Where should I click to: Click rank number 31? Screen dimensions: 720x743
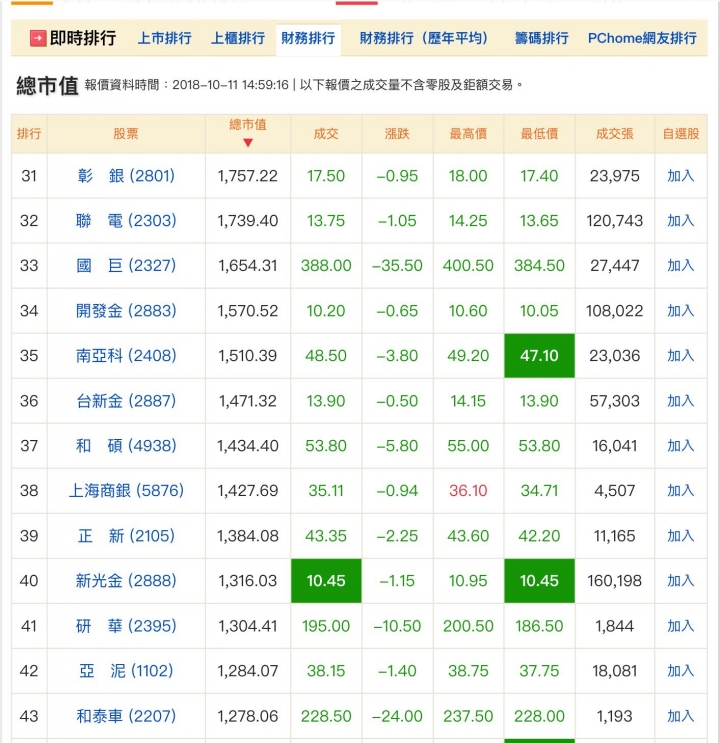pyautogui.click(x=29, y=176)
